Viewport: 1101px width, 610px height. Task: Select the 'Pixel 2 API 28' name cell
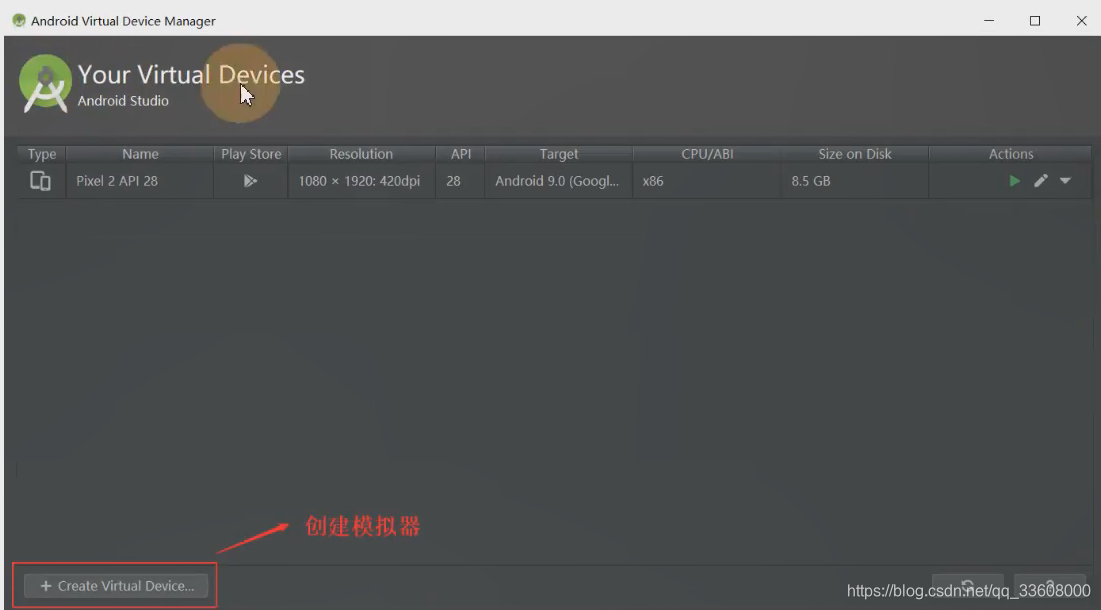pyautogui.click(x=140, y=181)
